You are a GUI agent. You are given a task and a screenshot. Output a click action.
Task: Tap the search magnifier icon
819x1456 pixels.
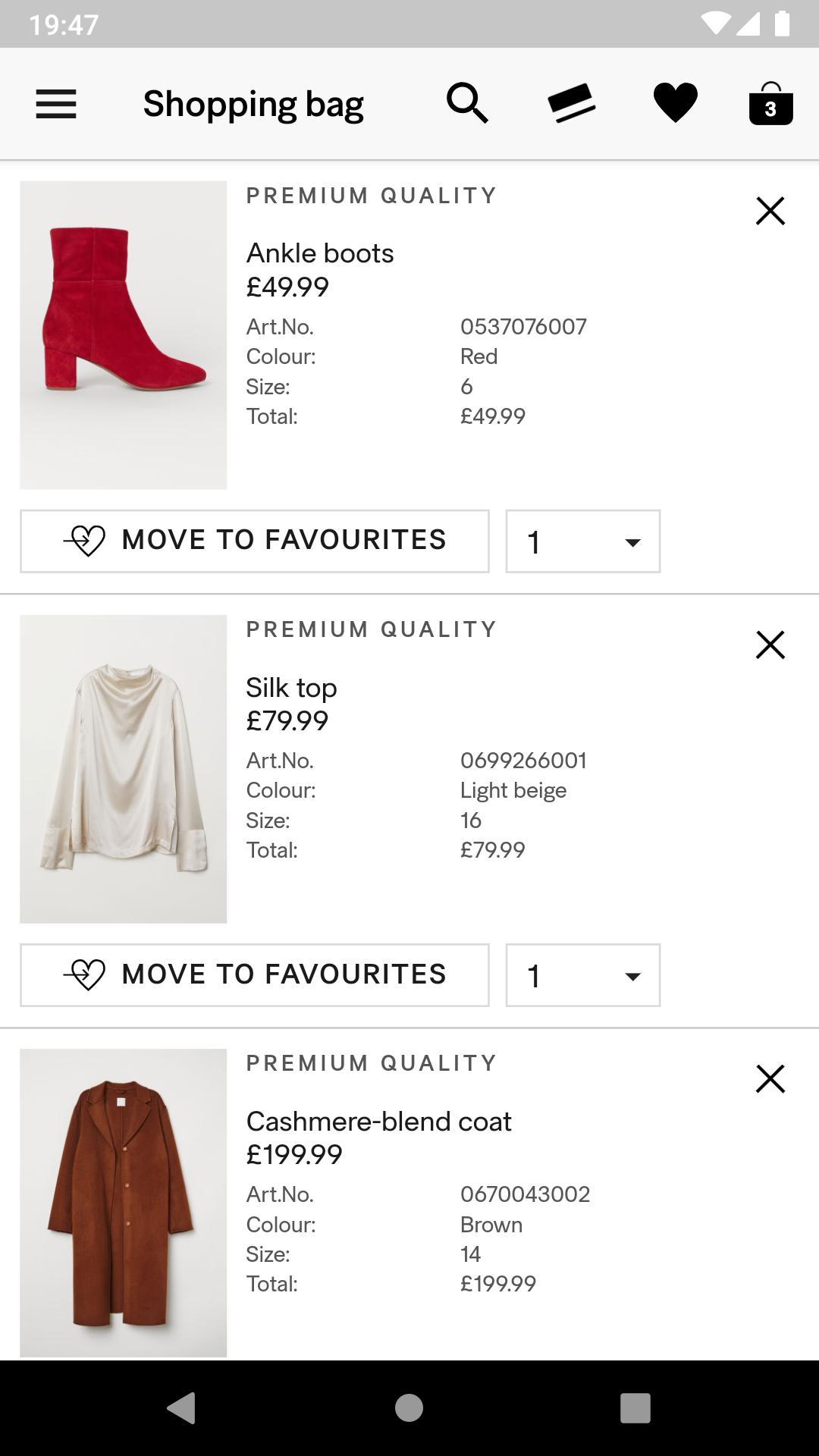[x=466, y=103]
